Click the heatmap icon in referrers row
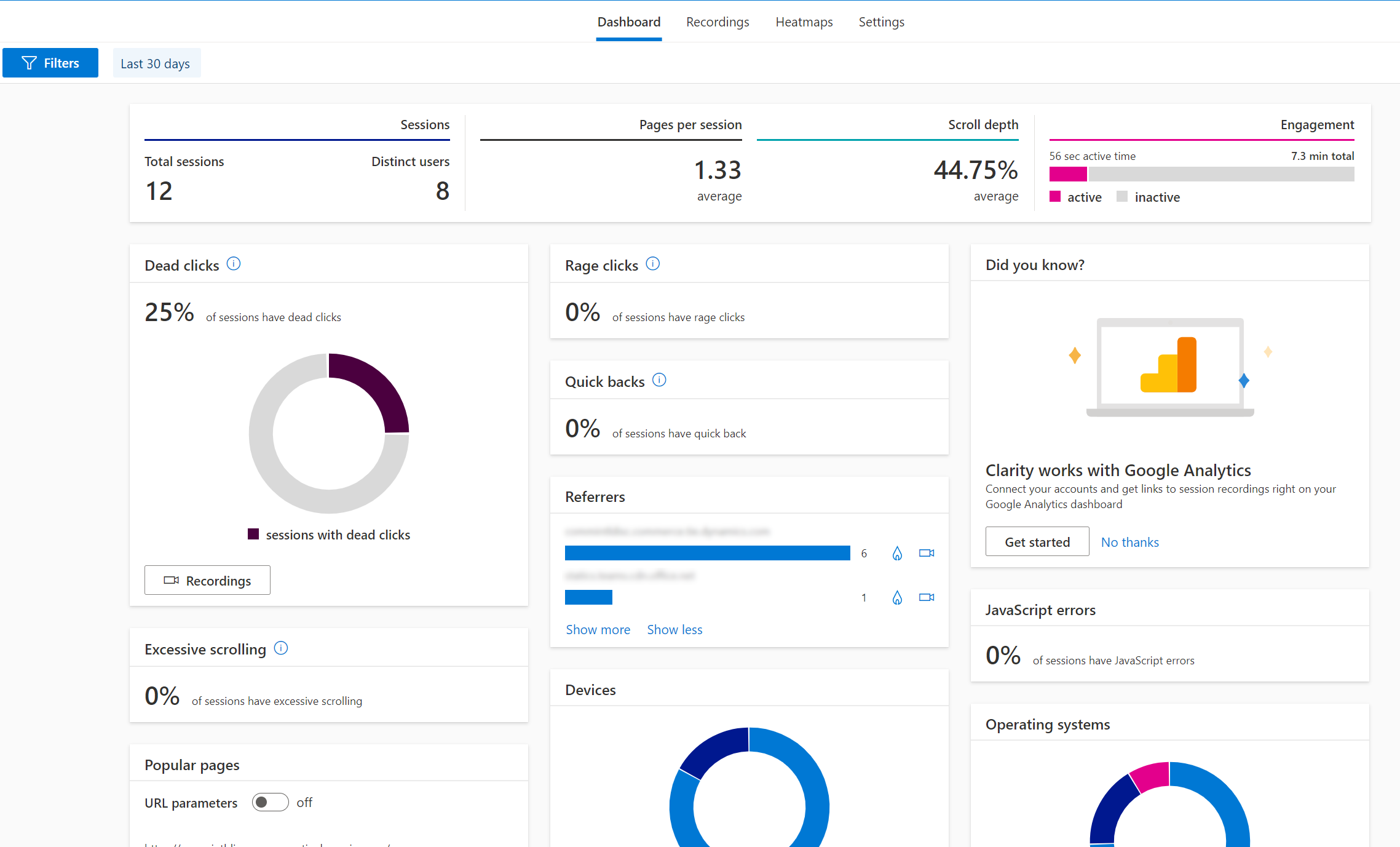The height and width of the screenshot is (847, 1400). point(897,553)
